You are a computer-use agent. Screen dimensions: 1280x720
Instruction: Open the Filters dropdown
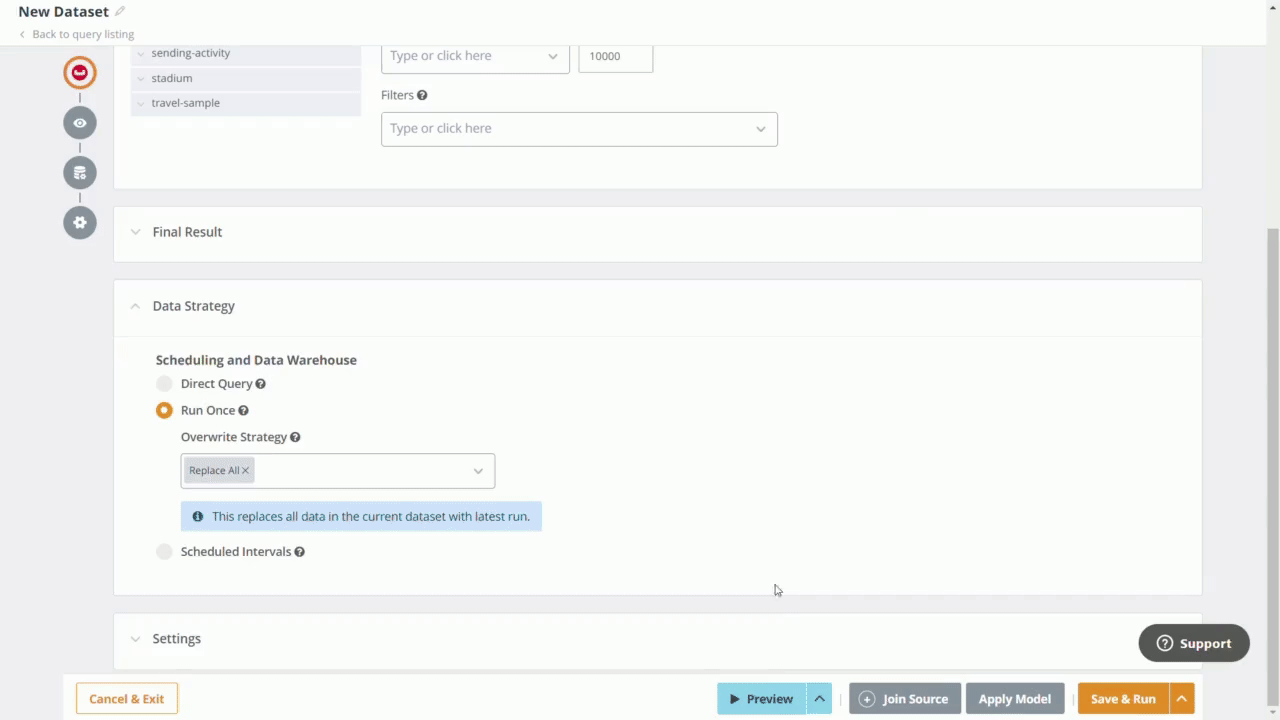click(760, 128)
